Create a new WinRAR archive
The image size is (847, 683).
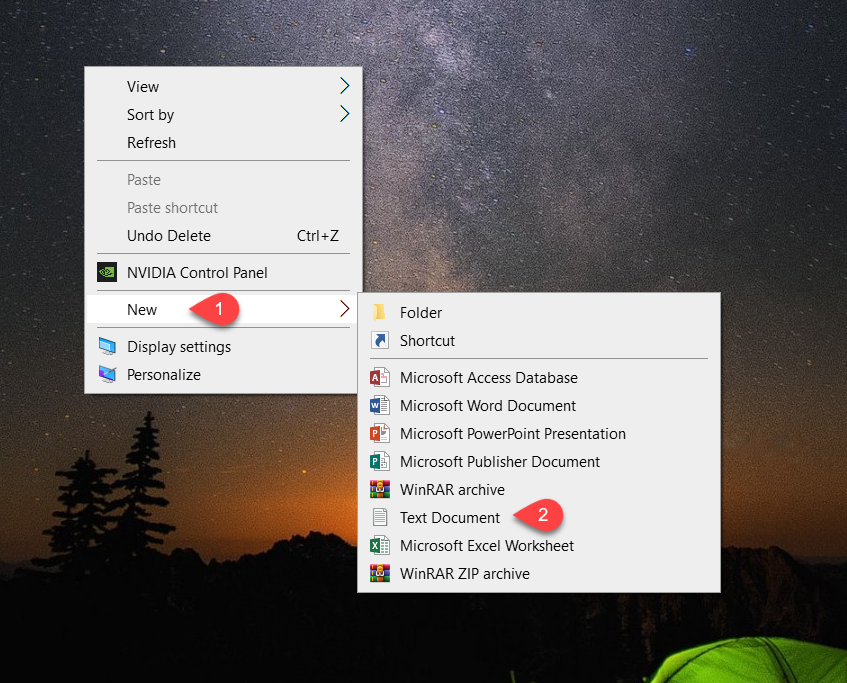(539, 490)
